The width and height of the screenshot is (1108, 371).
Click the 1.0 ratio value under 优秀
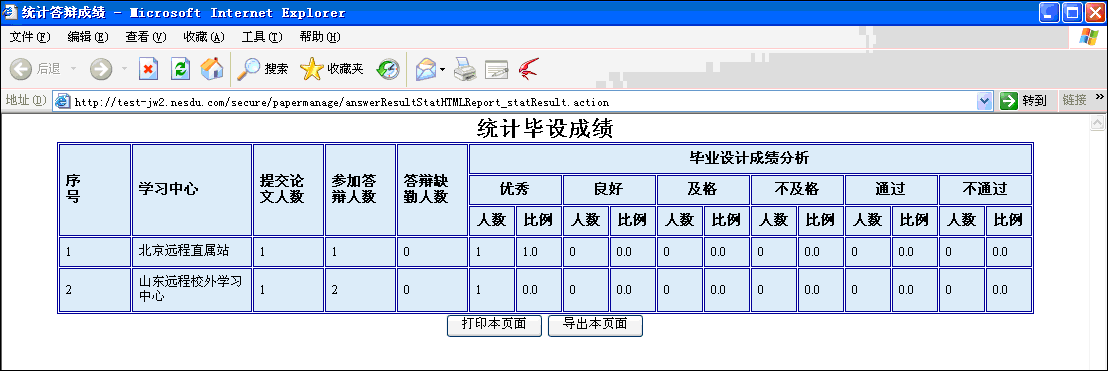pos(538,251)
